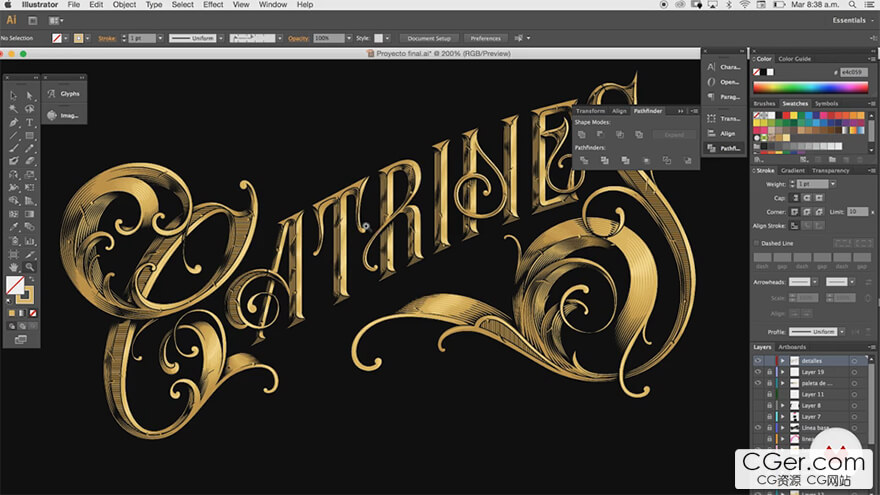The height and width of the screenshot is (495, 880).
Task: Open the Window menu
Action: 273,4
